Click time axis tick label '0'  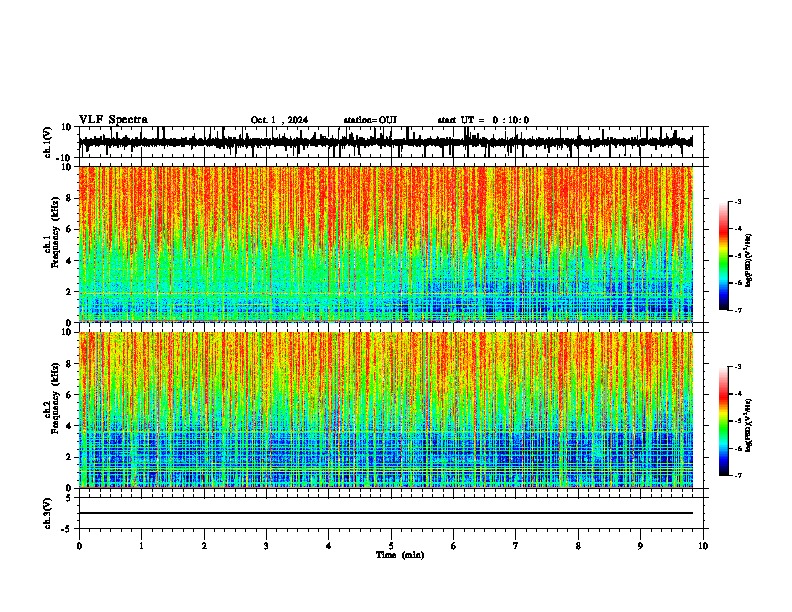pyautogui.click(x=79, y=546)
